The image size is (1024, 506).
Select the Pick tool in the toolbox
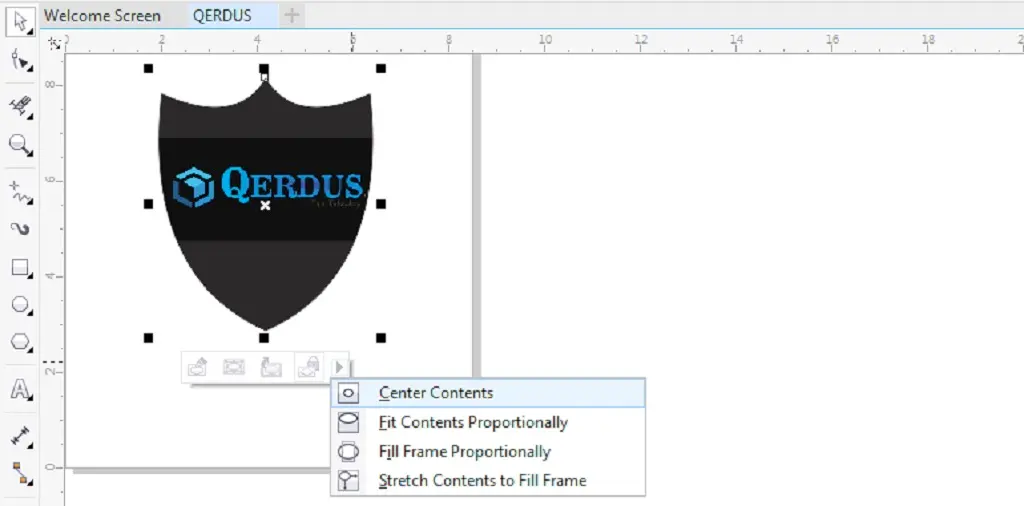tap(21, 22)
